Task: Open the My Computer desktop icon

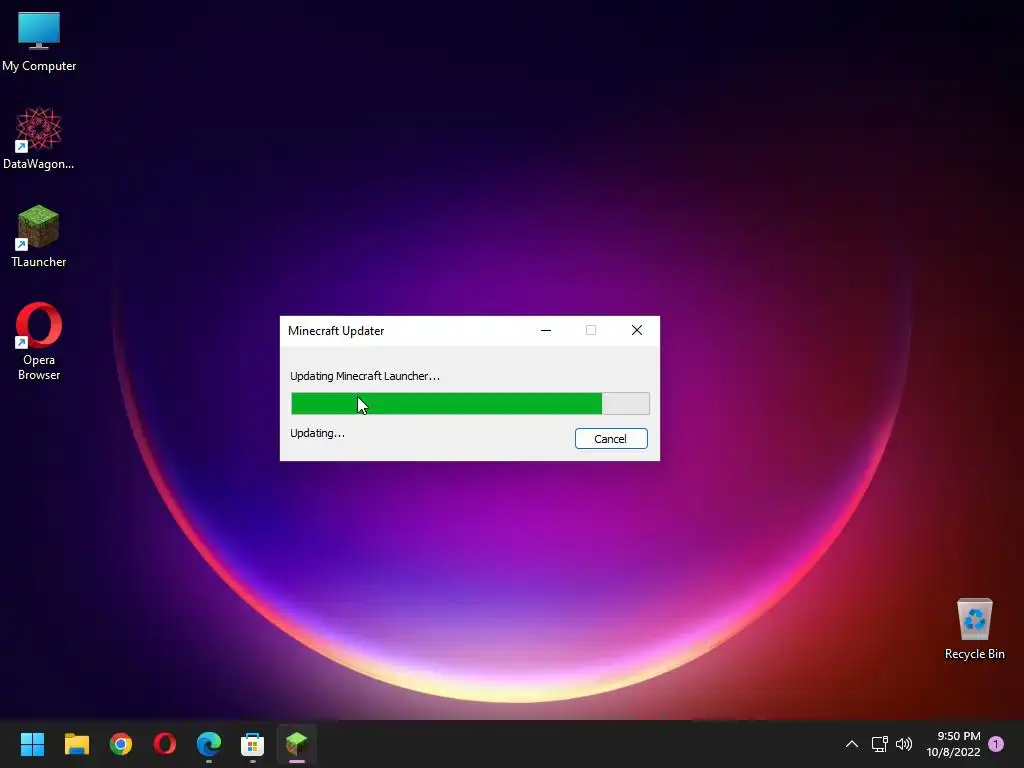Action: 39,41
